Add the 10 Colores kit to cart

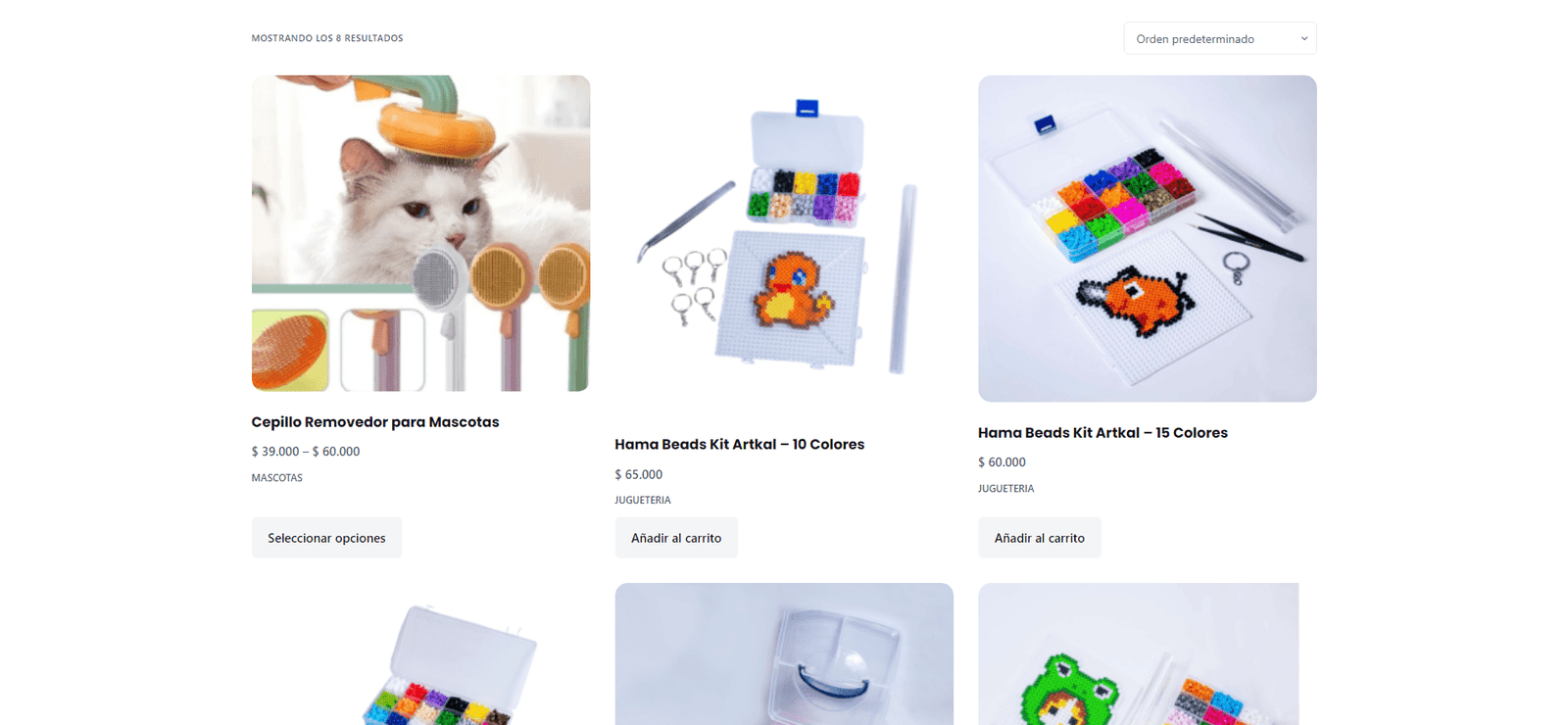[676, 538]
